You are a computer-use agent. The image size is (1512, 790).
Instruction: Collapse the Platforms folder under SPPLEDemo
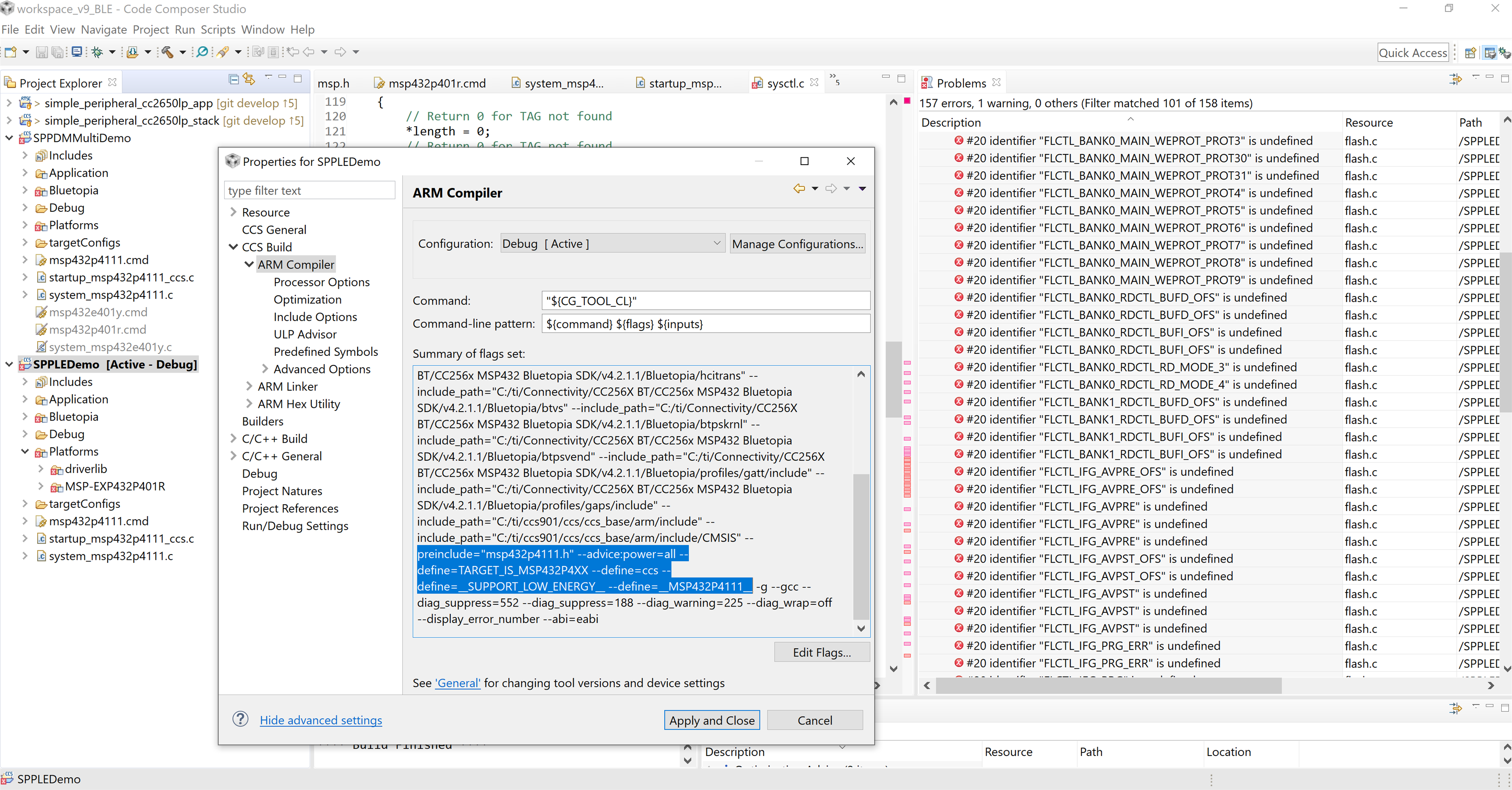25,451
